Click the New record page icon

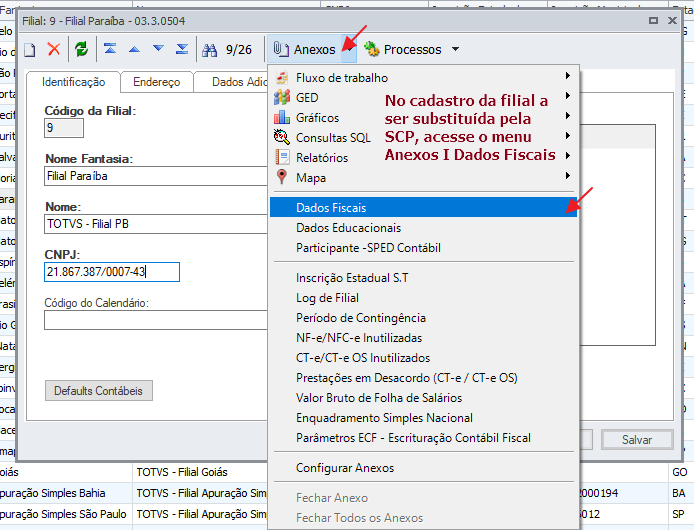[30, 50]
